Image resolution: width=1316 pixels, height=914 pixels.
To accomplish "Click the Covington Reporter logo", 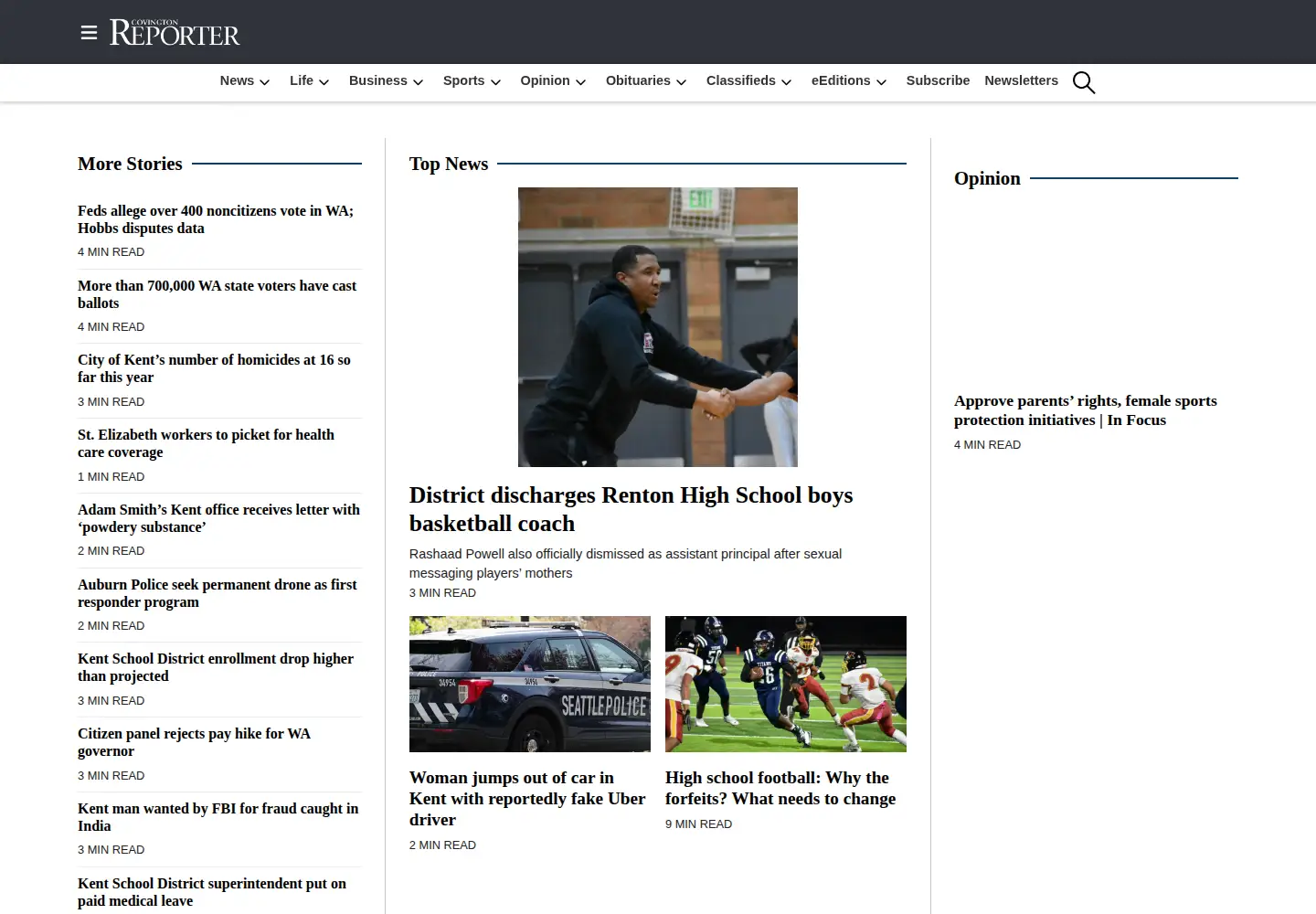I will tap(175, 33).
